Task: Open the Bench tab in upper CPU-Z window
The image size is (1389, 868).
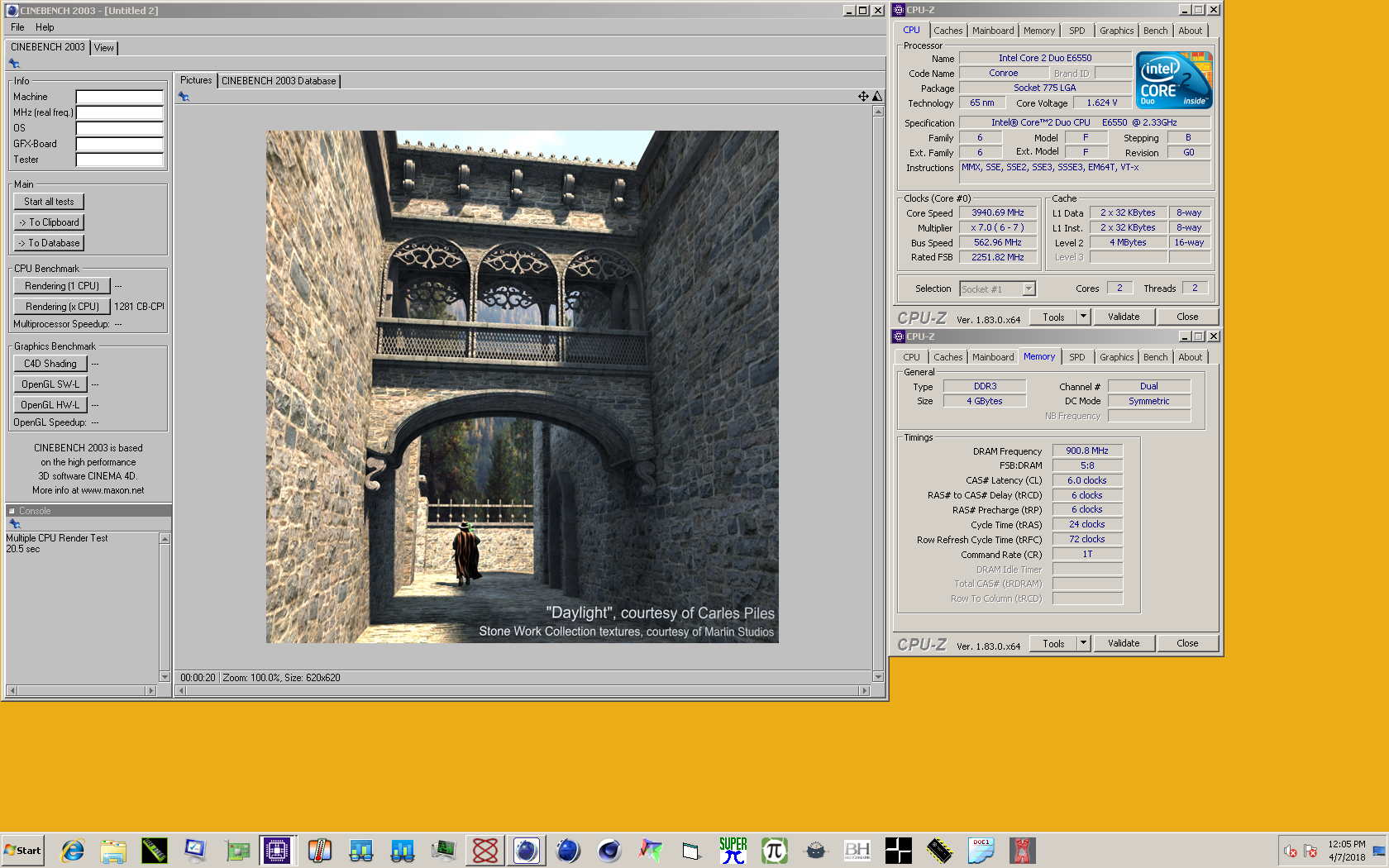Action: (x=1156, y=31)
